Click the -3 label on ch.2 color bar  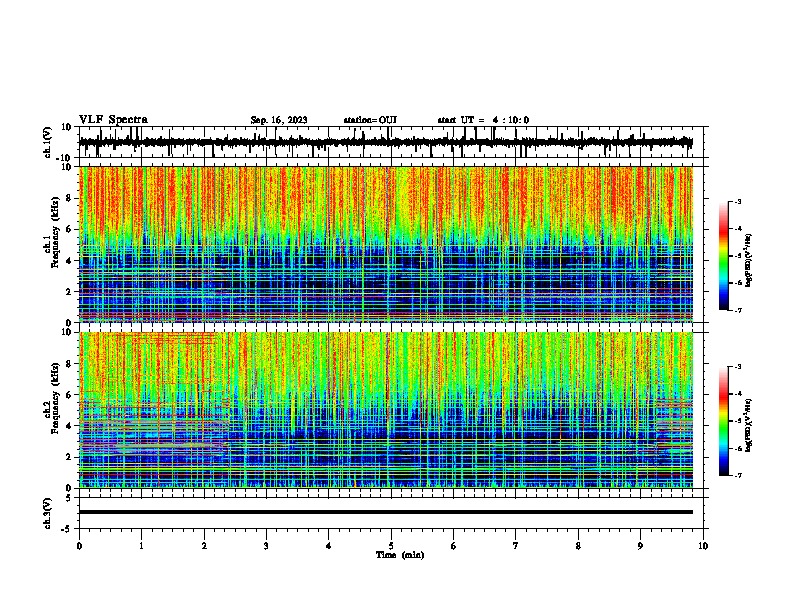click(737, 367)
